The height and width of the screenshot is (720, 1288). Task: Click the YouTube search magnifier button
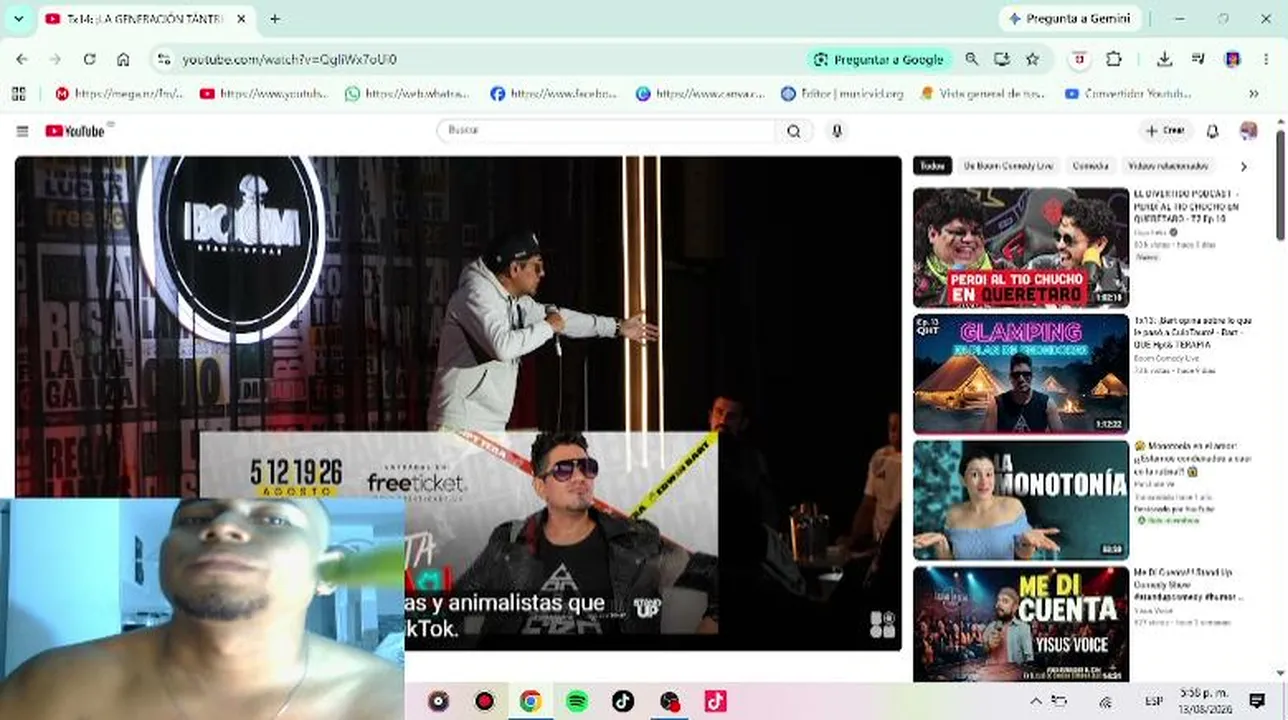coord(794,131)
